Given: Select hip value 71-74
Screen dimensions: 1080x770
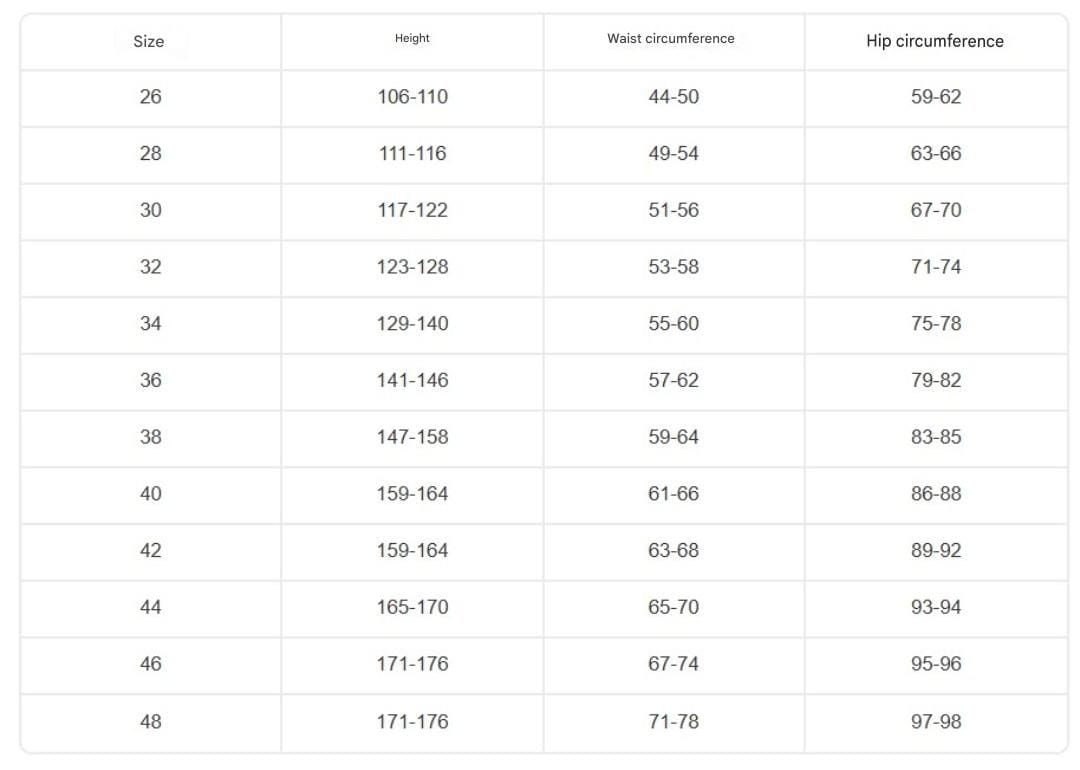Looking at the screenshot, I should click(x=936, y=267).
